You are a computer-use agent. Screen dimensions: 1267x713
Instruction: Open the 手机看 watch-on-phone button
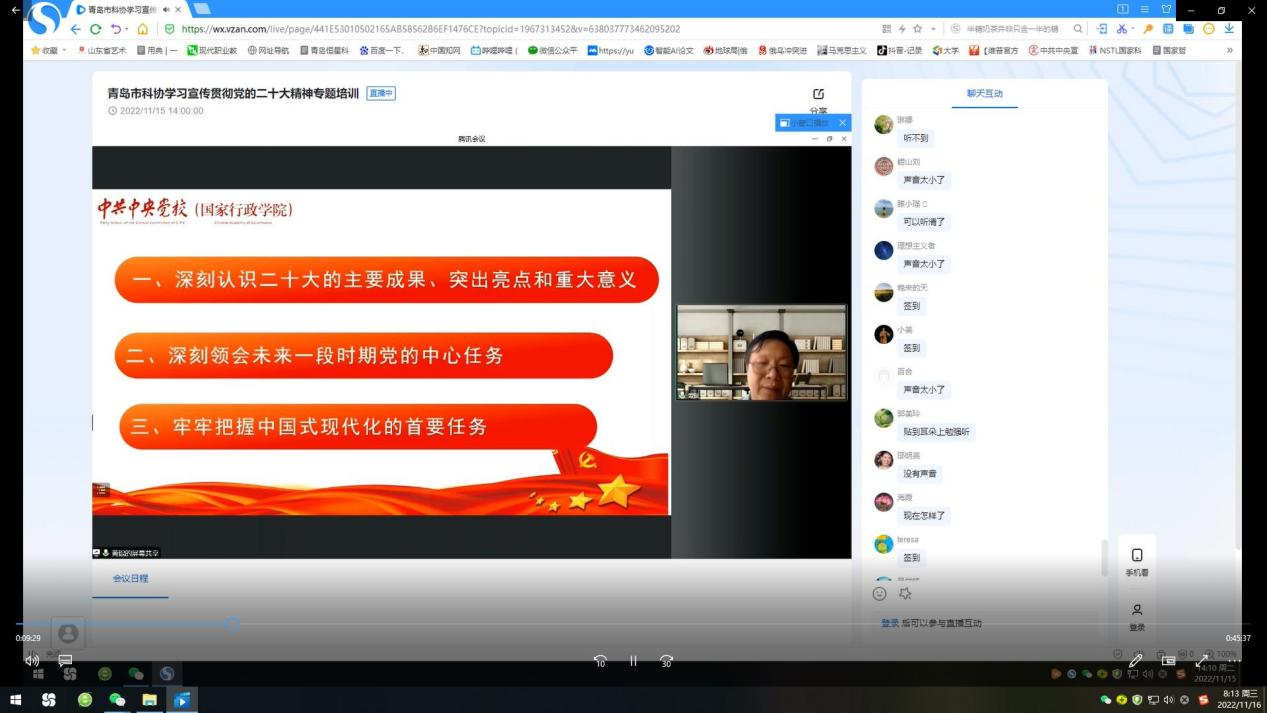1137,562
